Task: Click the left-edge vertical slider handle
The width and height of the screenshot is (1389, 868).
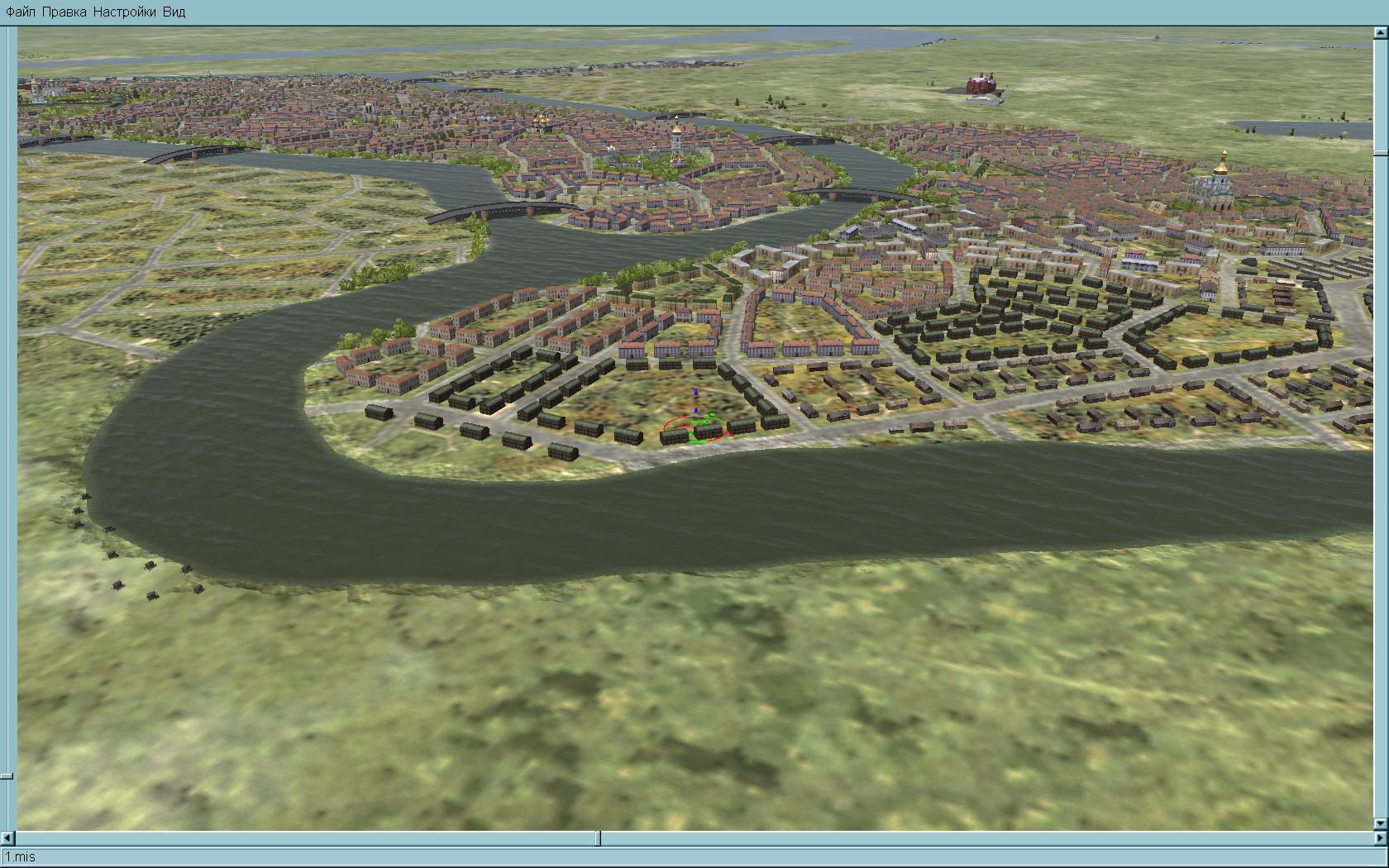Action: tap(7, 776)
